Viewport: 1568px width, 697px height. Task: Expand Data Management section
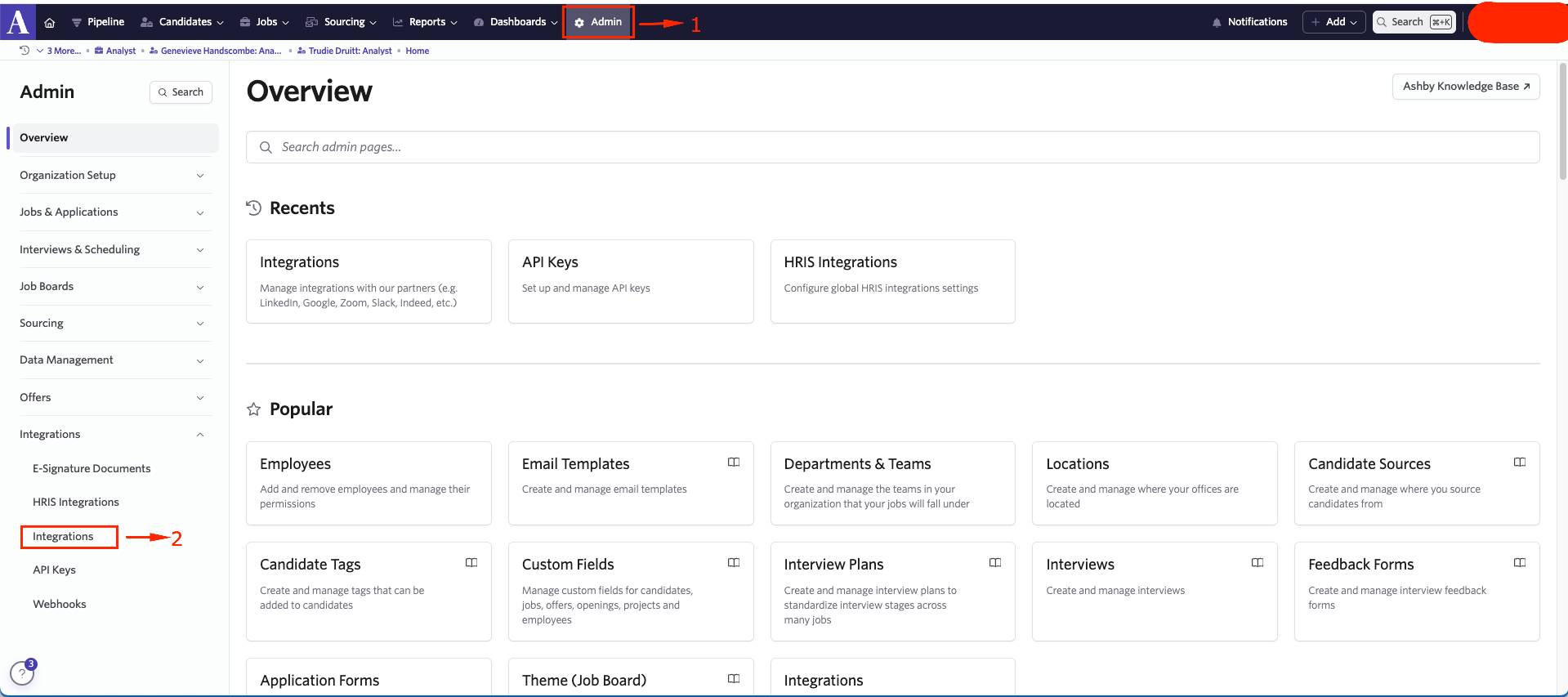(115, 360)
